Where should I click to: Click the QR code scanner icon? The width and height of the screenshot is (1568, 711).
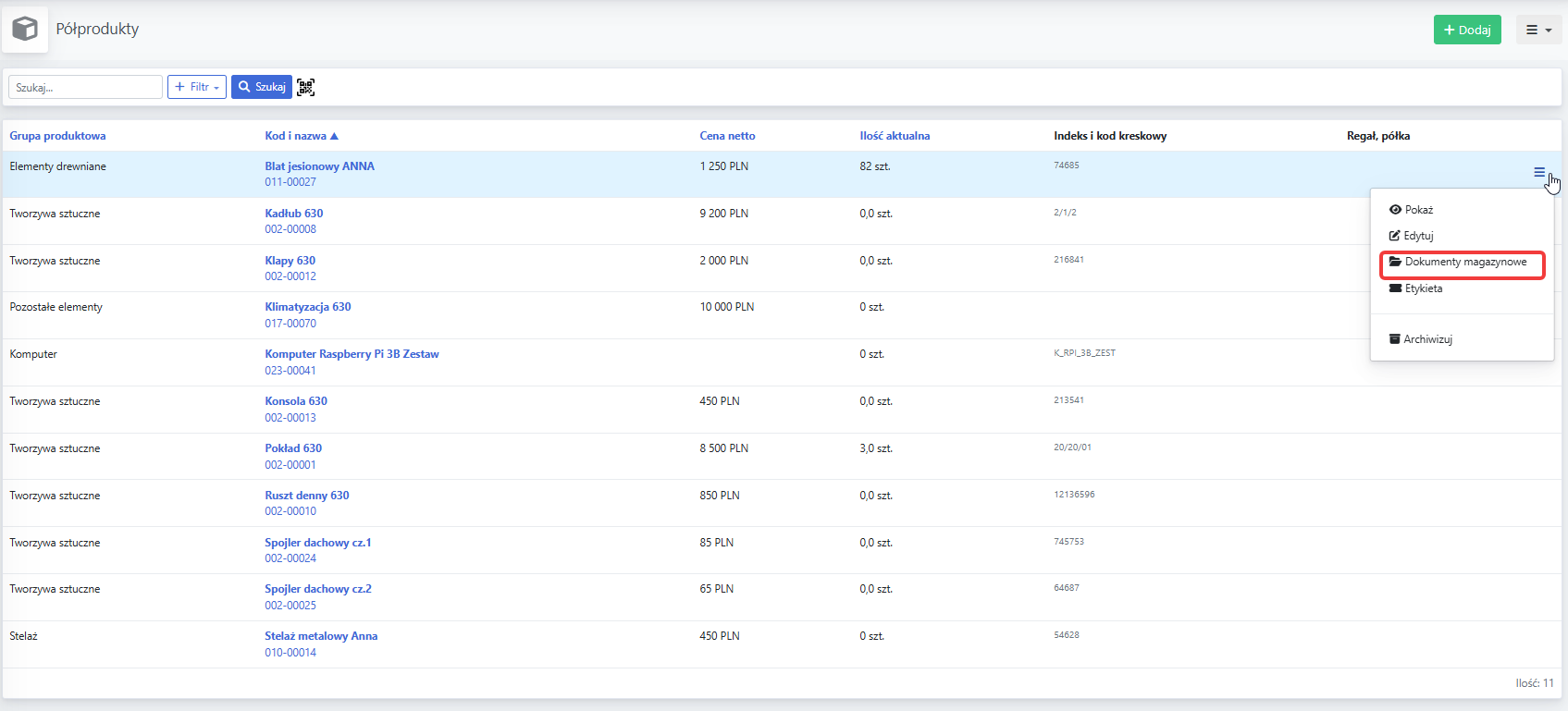pyautogui.click(x=305, y=87)
